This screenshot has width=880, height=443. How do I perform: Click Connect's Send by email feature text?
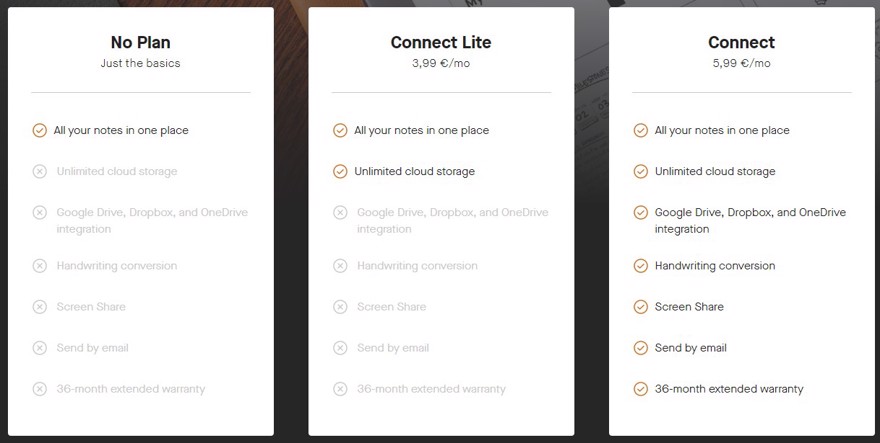690,348
